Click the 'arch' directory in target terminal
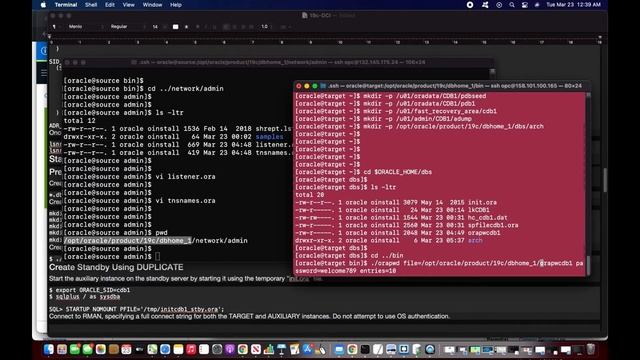Viewport: 640px width, 360px height. click(x=475, y=241)
